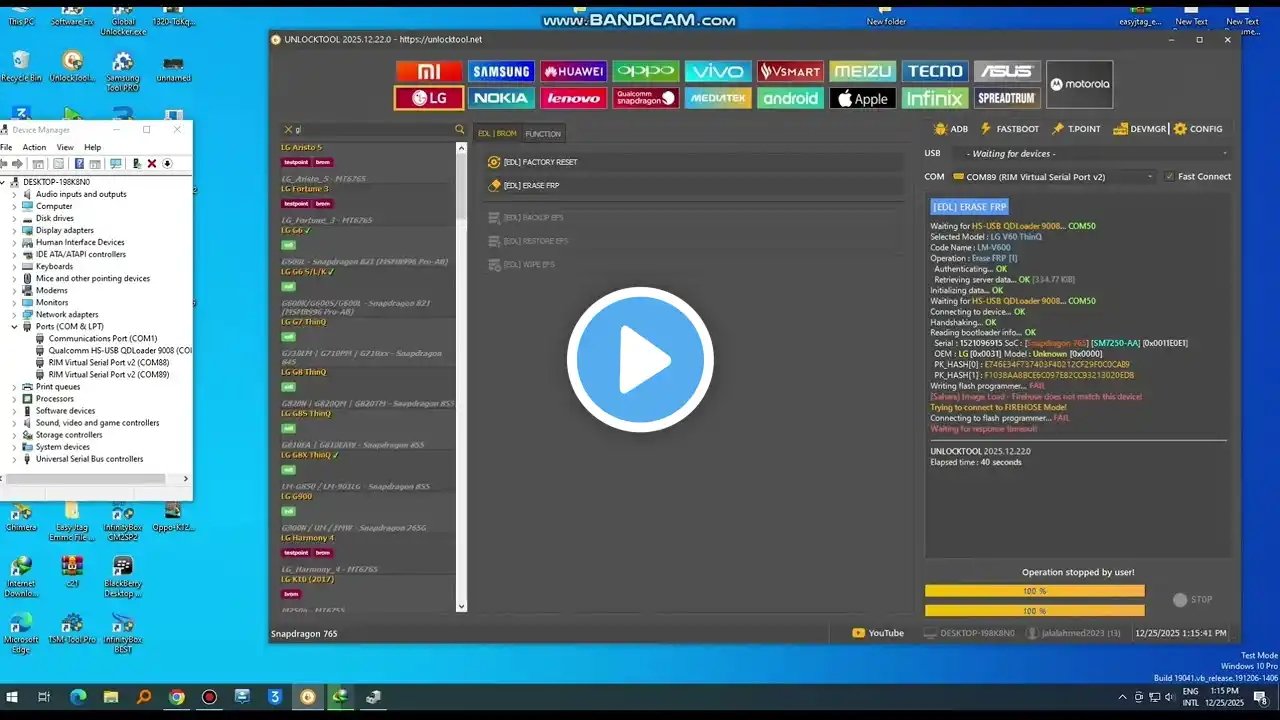
Task: Click the video play button overlay
Action: (x=640, y=360)
